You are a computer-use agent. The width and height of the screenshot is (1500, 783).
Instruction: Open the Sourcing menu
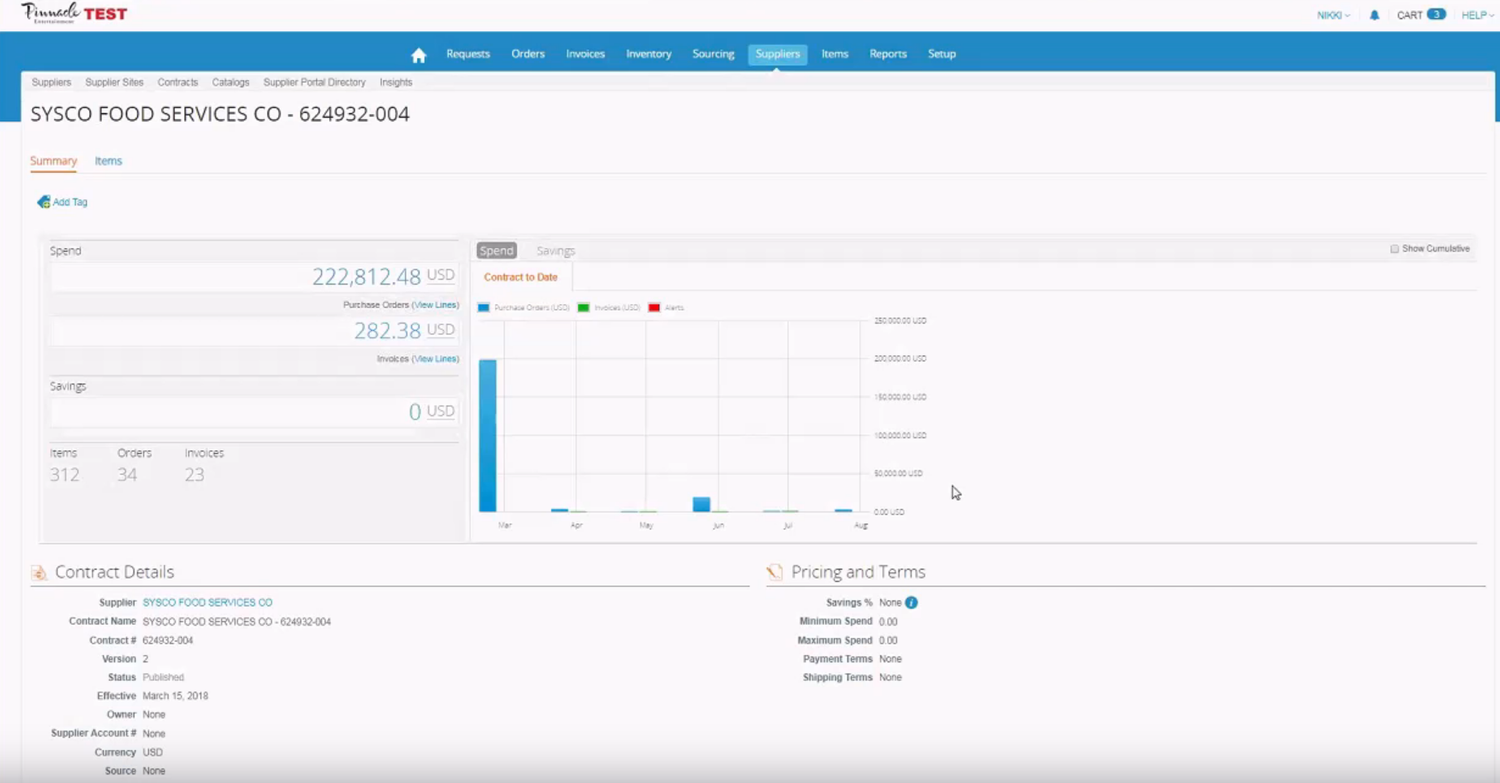[x=712, y=54]
